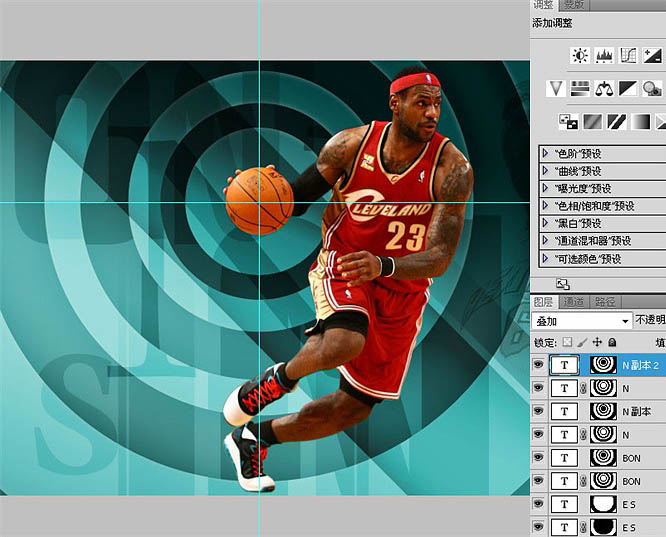Add a Vibrance adjustment layer
The image size is (666, 537).
(556, 88)
